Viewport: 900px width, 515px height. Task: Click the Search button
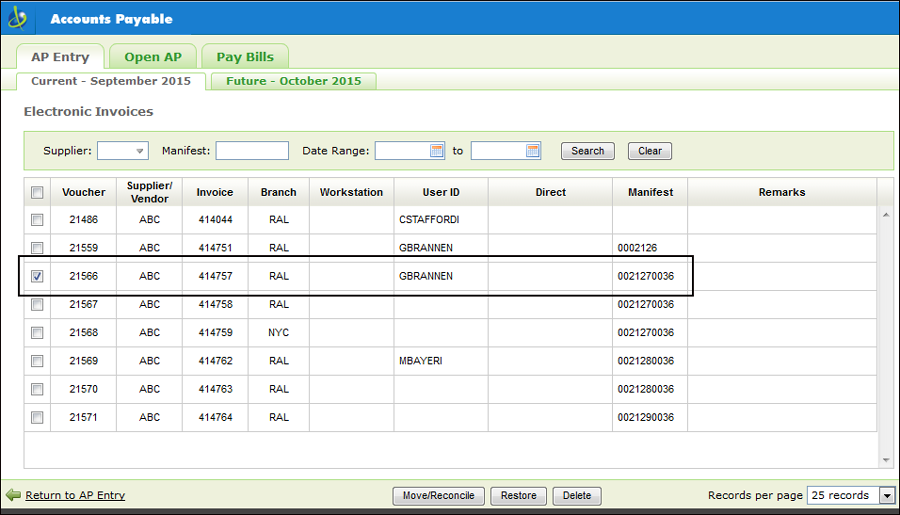(x=587, y=151)
